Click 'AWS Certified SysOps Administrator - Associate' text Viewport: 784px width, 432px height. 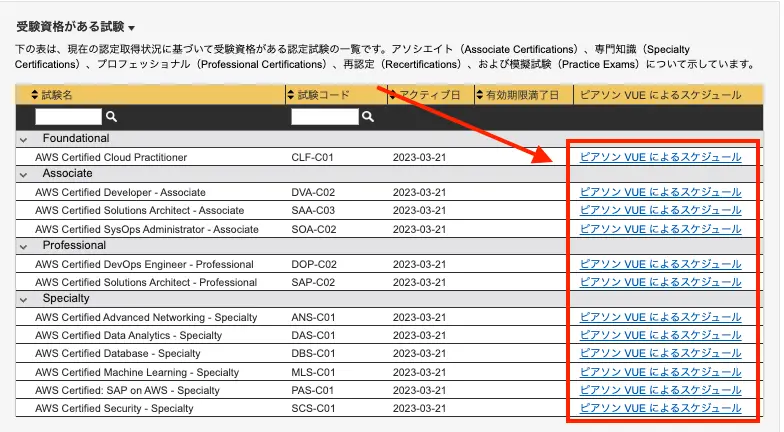147,229
